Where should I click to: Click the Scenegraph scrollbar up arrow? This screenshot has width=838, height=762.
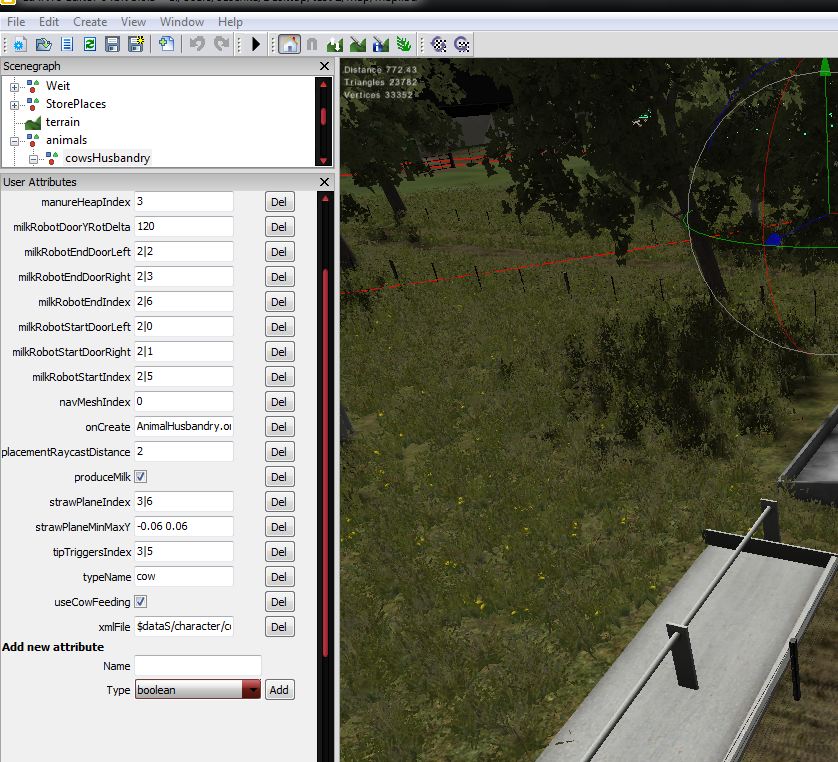pyautogui.click(x=323, y=84)
